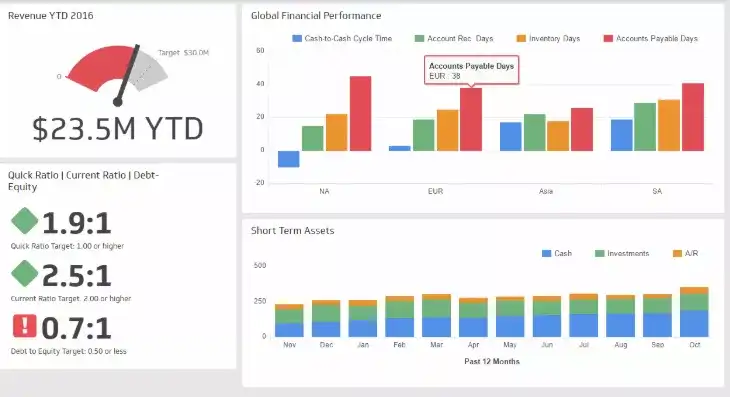Click the Oct stacked bar in Short Term Assets
The height and width of the screenshot is (397, 730).
[694, 312]
